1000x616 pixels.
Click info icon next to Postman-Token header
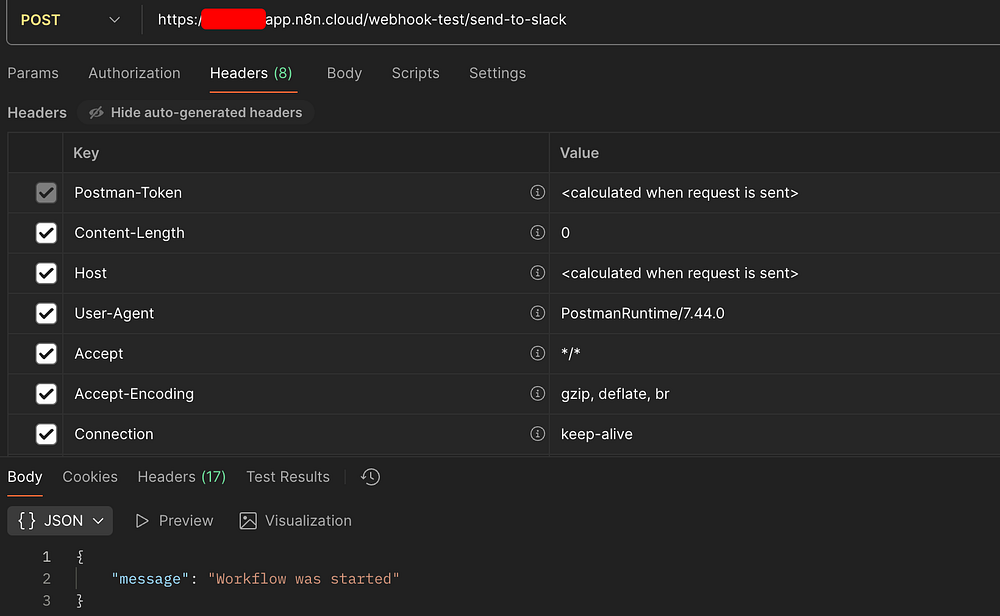click(537, 193)
